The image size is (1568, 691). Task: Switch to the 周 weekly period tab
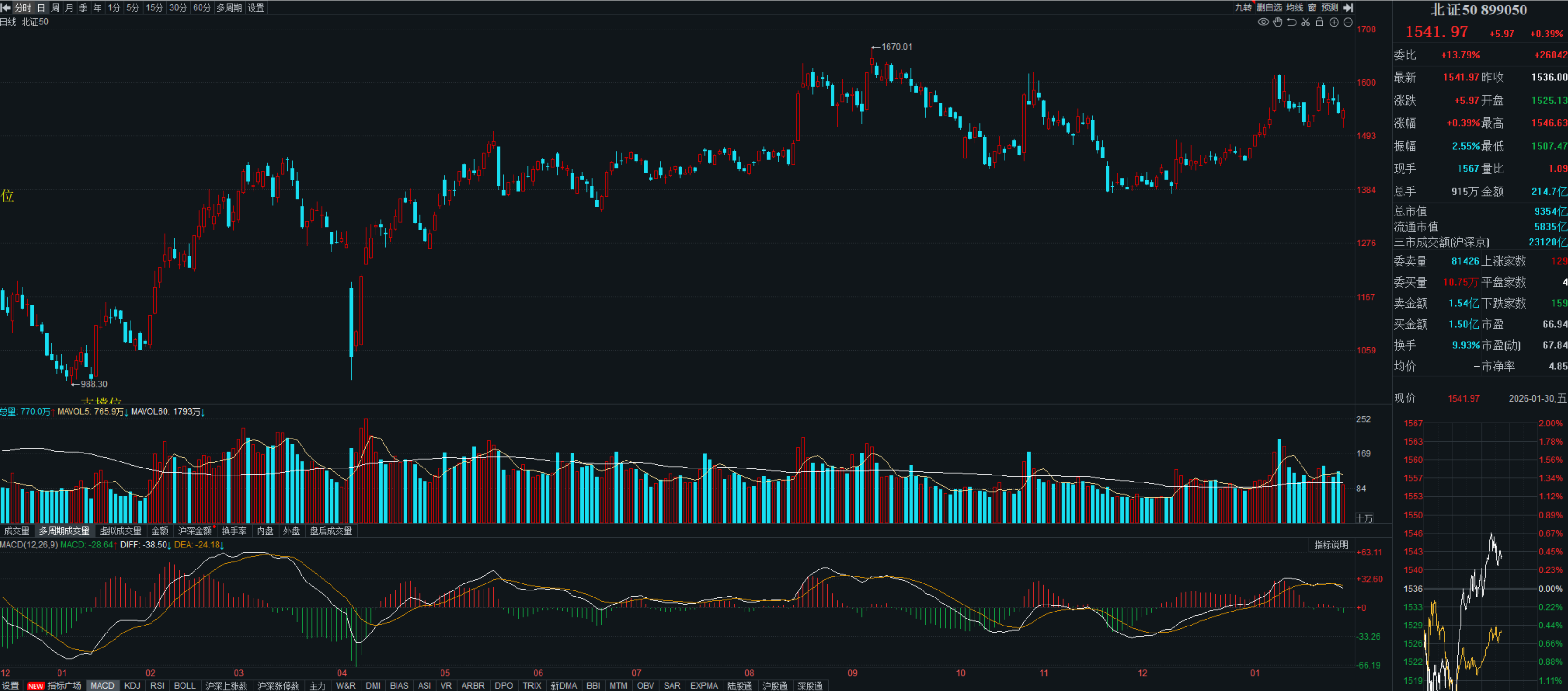pos(55,7)
